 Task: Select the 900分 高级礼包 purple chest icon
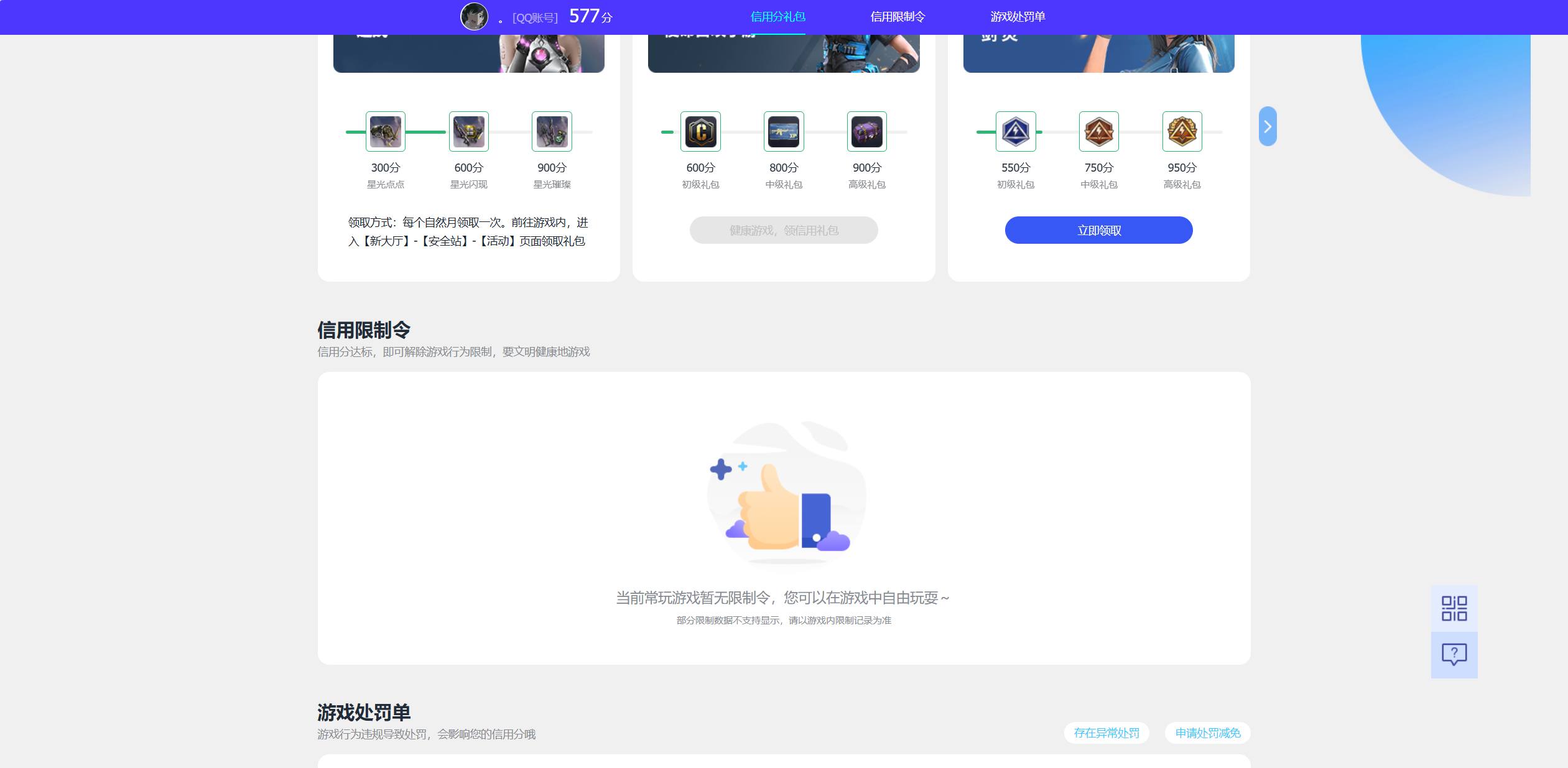(x=867, y=132)
